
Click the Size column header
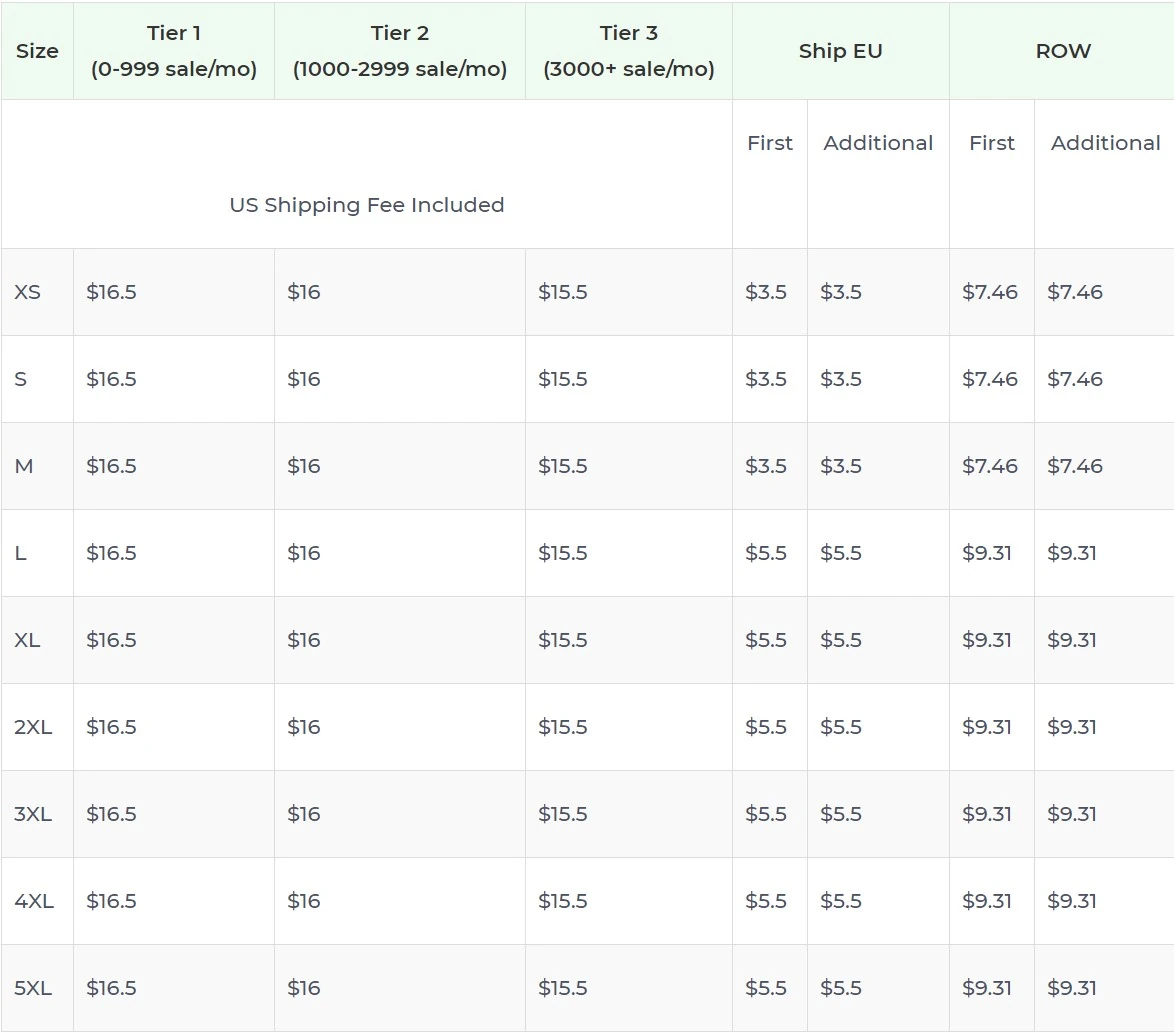click(37, 51)
